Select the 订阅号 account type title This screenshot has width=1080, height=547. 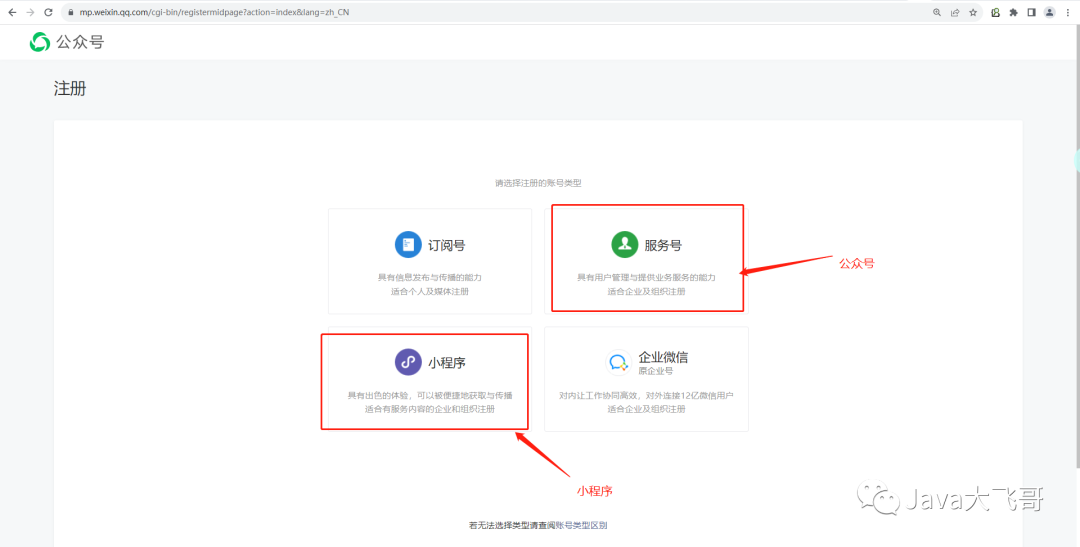[x=446, y=245]
